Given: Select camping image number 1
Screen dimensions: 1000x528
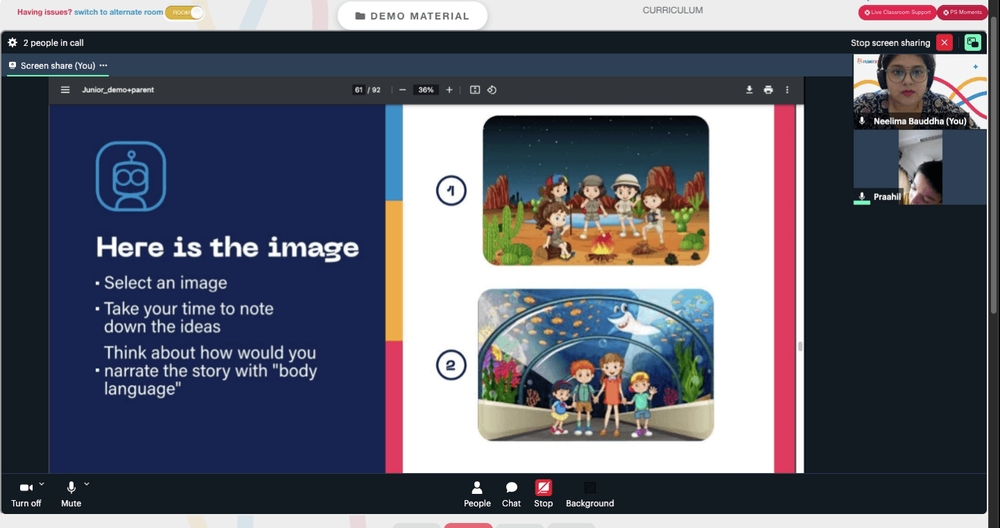Looking at the screenshot, I should (x=596, y=190).
